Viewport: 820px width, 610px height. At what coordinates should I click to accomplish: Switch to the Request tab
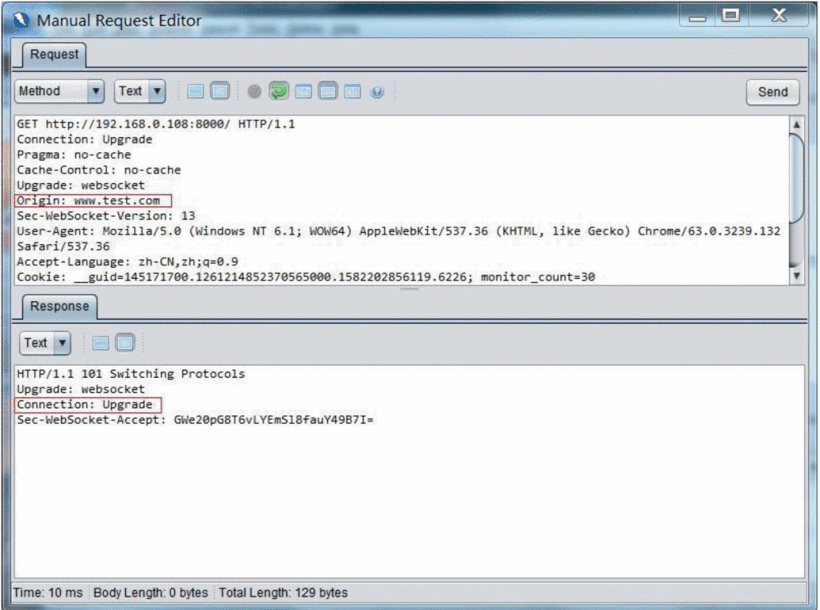click(53, 54)
